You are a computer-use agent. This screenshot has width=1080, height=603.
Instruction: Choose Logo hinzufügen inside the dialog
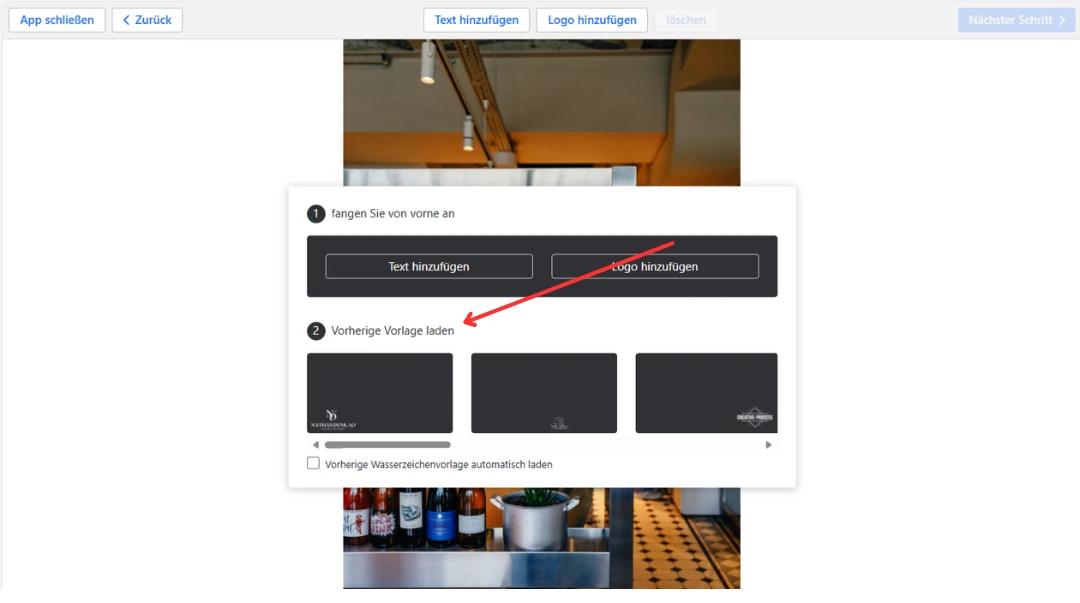655,266
